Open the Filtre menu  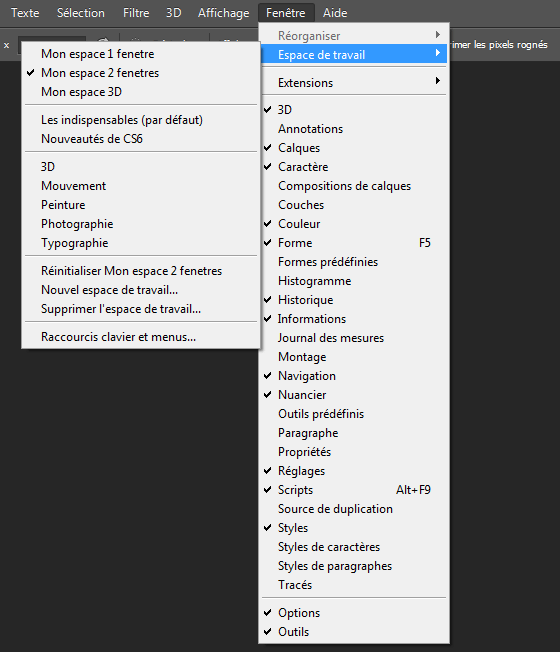[x=136, y=13]
